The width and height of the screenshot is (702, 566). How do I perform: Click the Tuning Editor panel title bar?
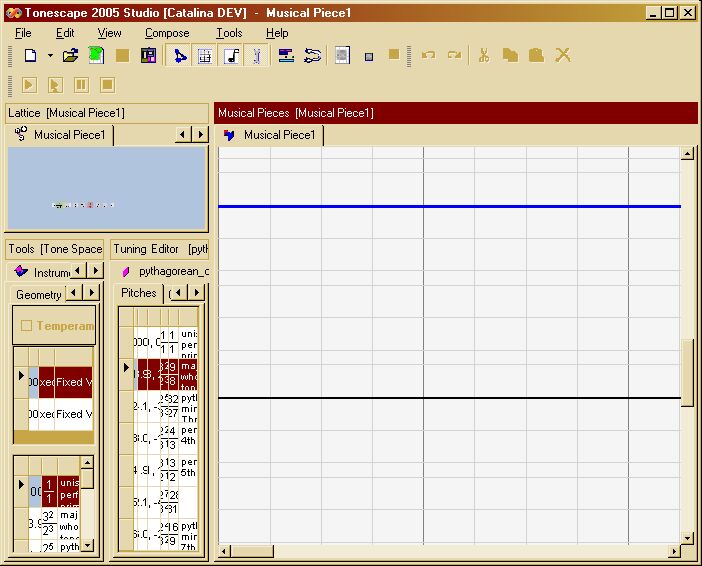(x=160, y=249)
